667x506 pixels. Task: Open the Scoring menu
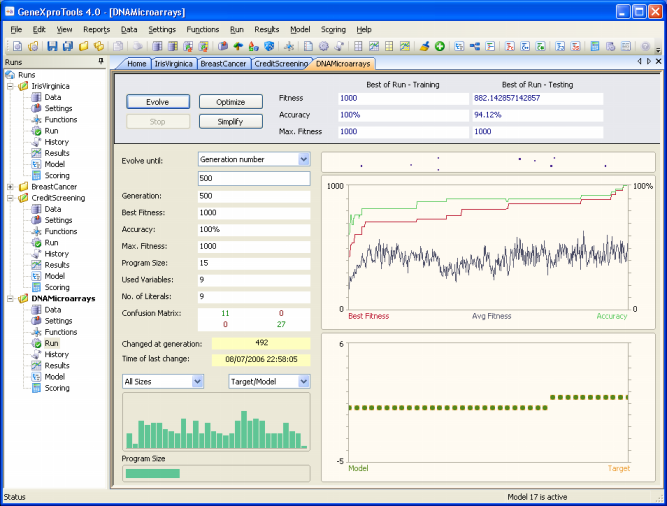tap(333, 29)
